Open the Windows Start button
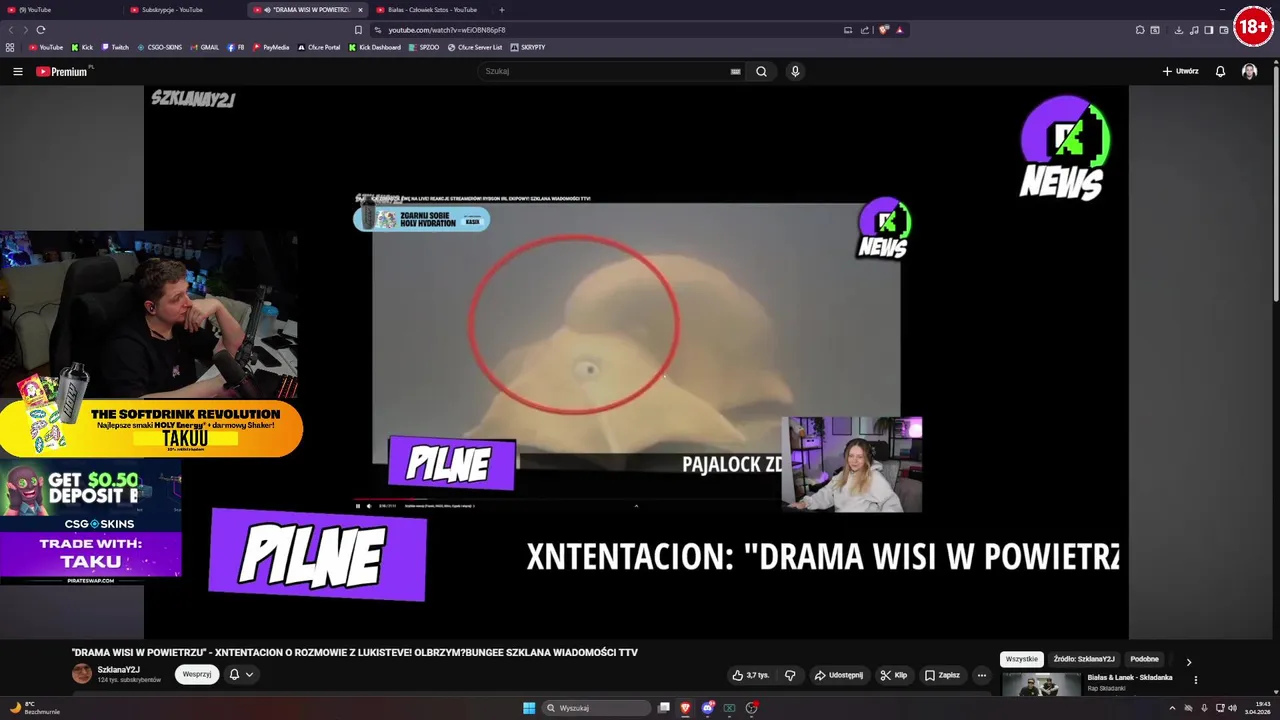 click(x=529, y=708)
